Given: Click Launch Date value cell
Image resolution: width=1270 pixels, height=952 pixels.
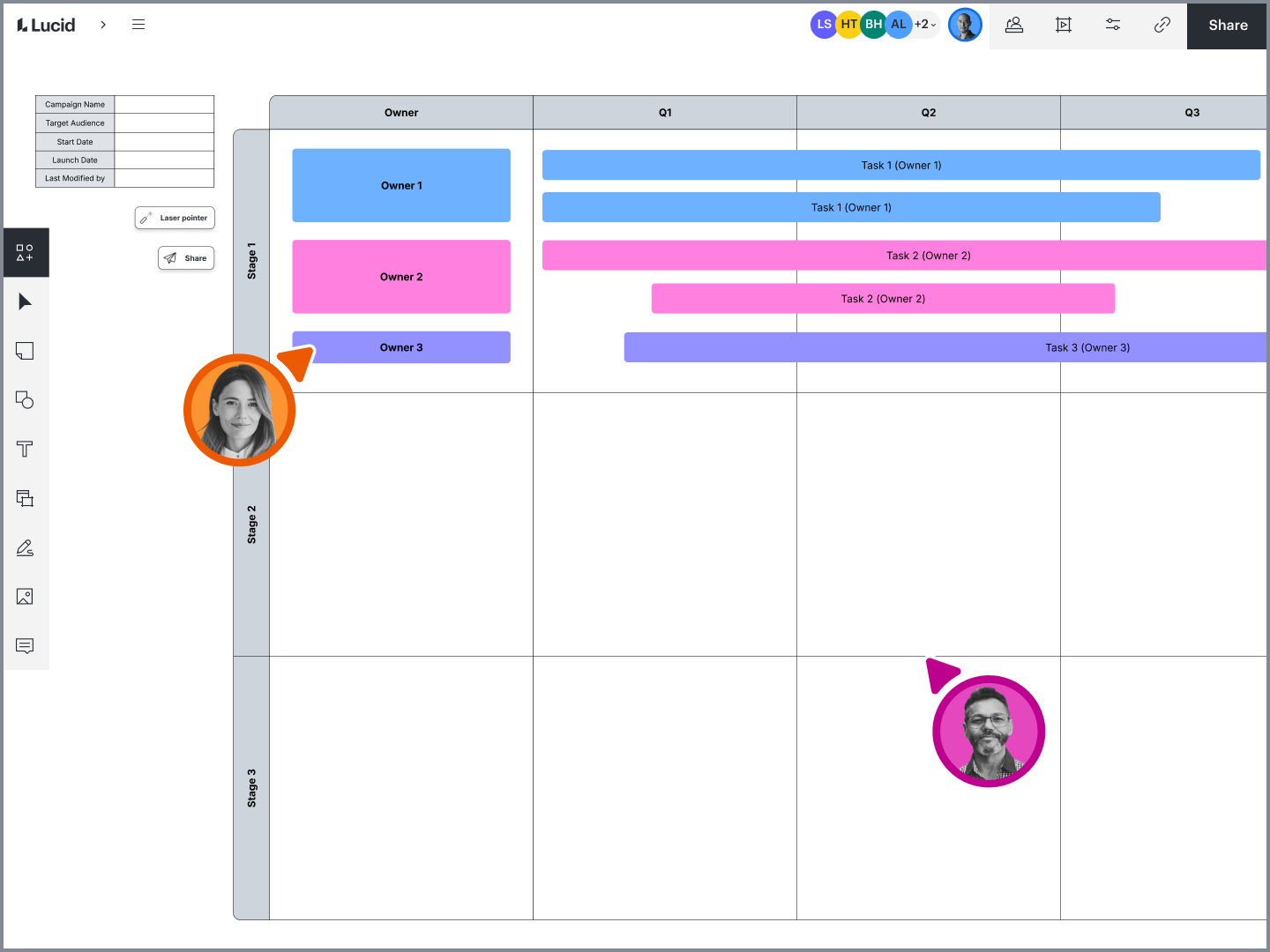Looking at the screenshot, I should coord(164,160).
